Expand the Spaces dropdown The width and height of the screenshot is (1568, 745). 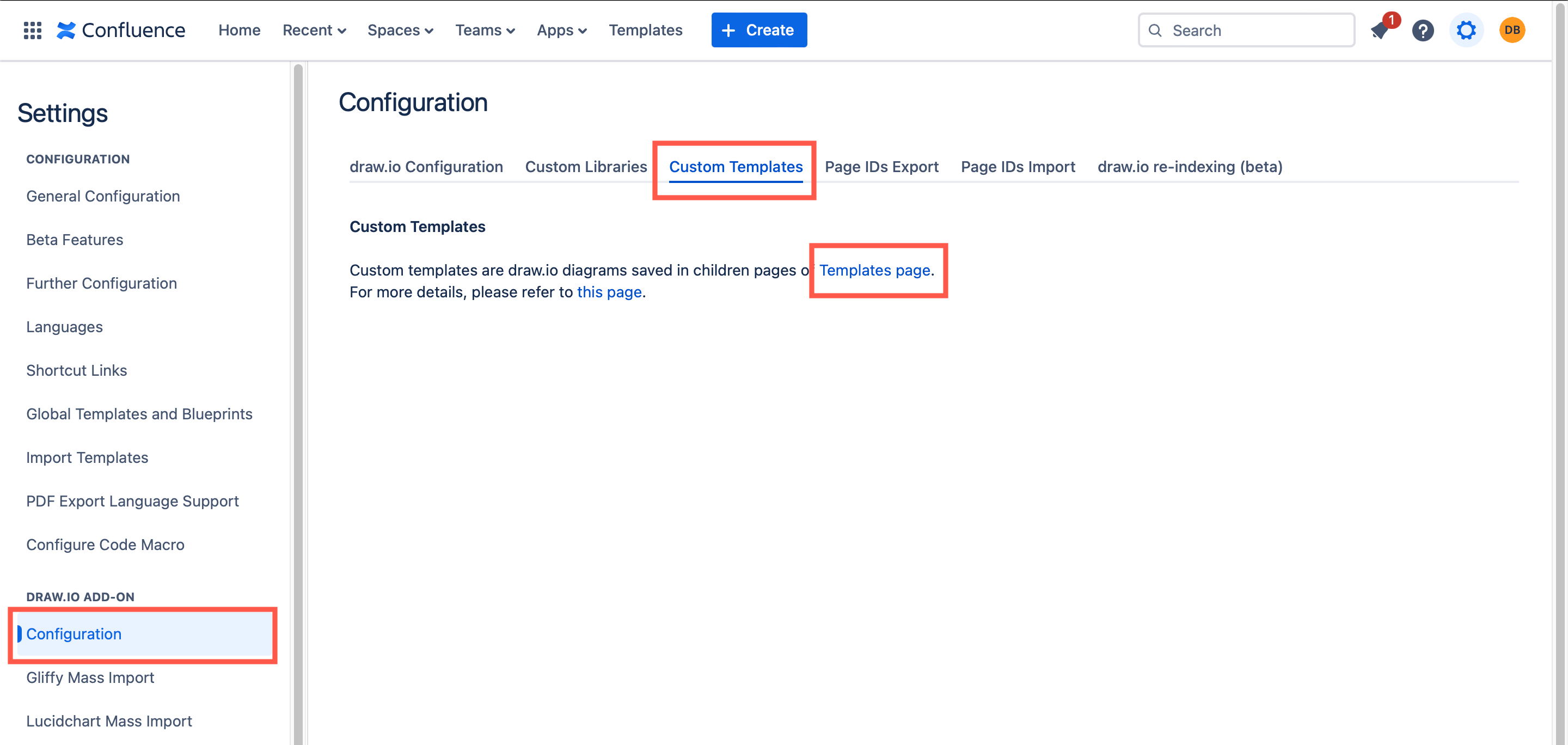[399, 30]
